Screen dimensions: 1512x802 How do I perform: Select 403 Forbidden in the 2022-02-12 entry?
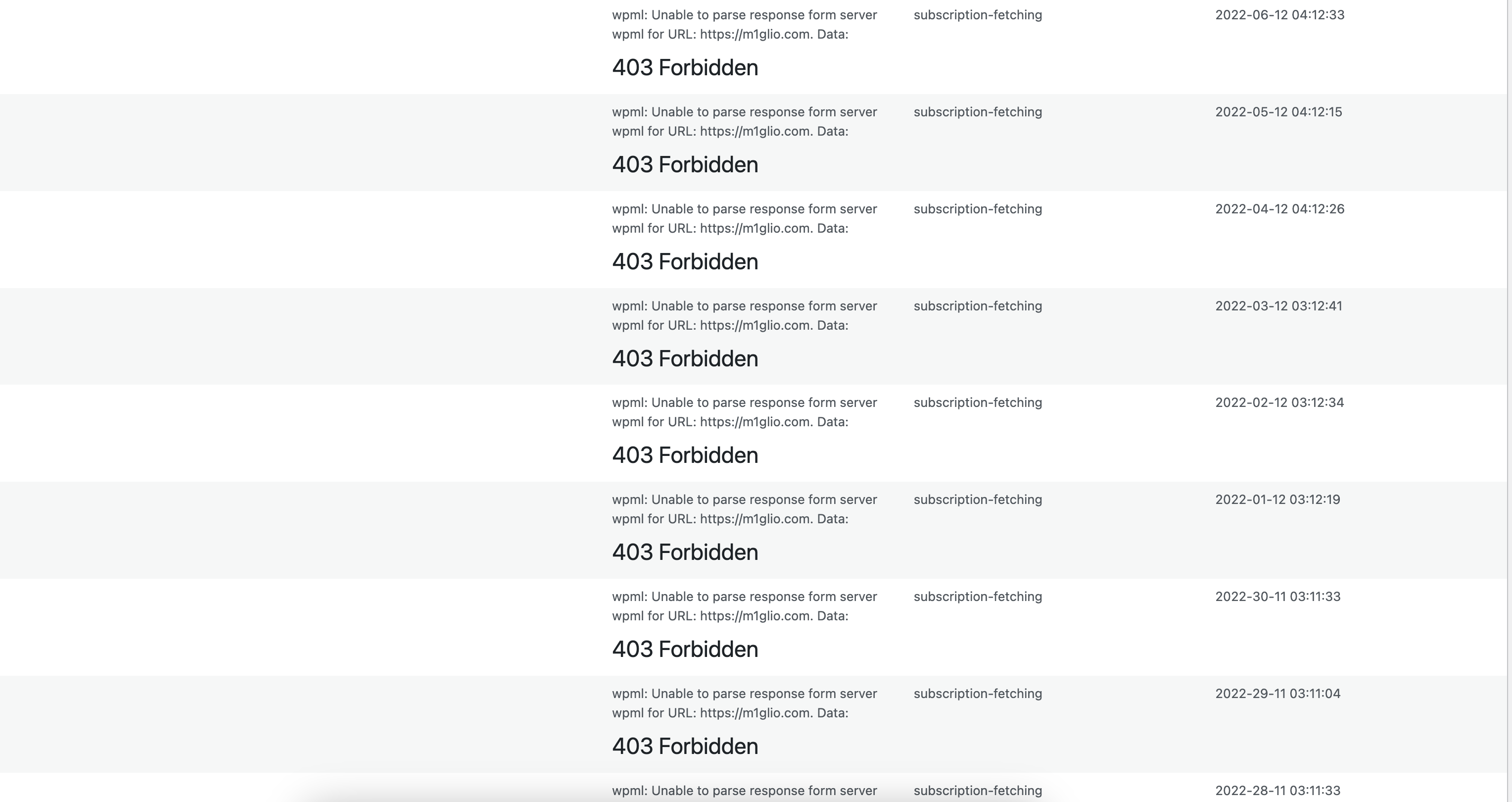pos(685,455)
